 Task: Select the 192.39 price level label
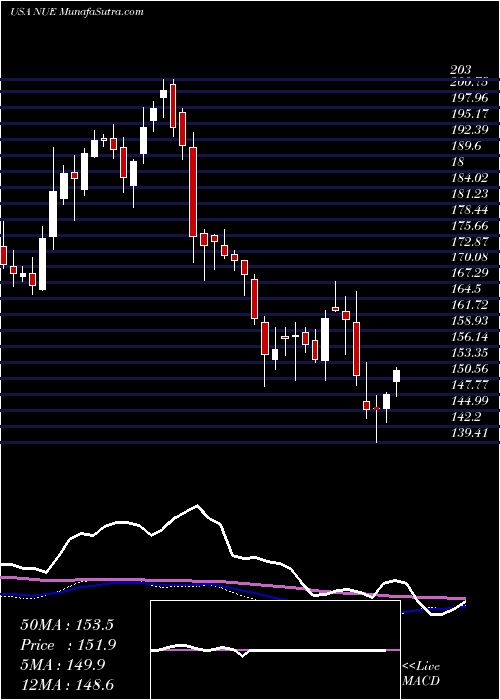tap(469, 130)
